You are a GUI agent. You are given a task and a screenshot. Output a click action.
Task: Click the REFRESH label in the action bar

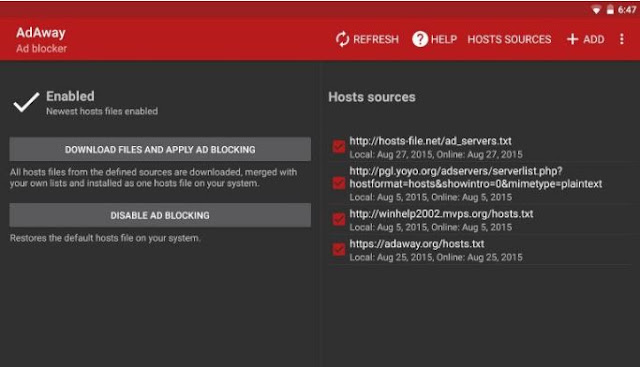coord(376,39)
